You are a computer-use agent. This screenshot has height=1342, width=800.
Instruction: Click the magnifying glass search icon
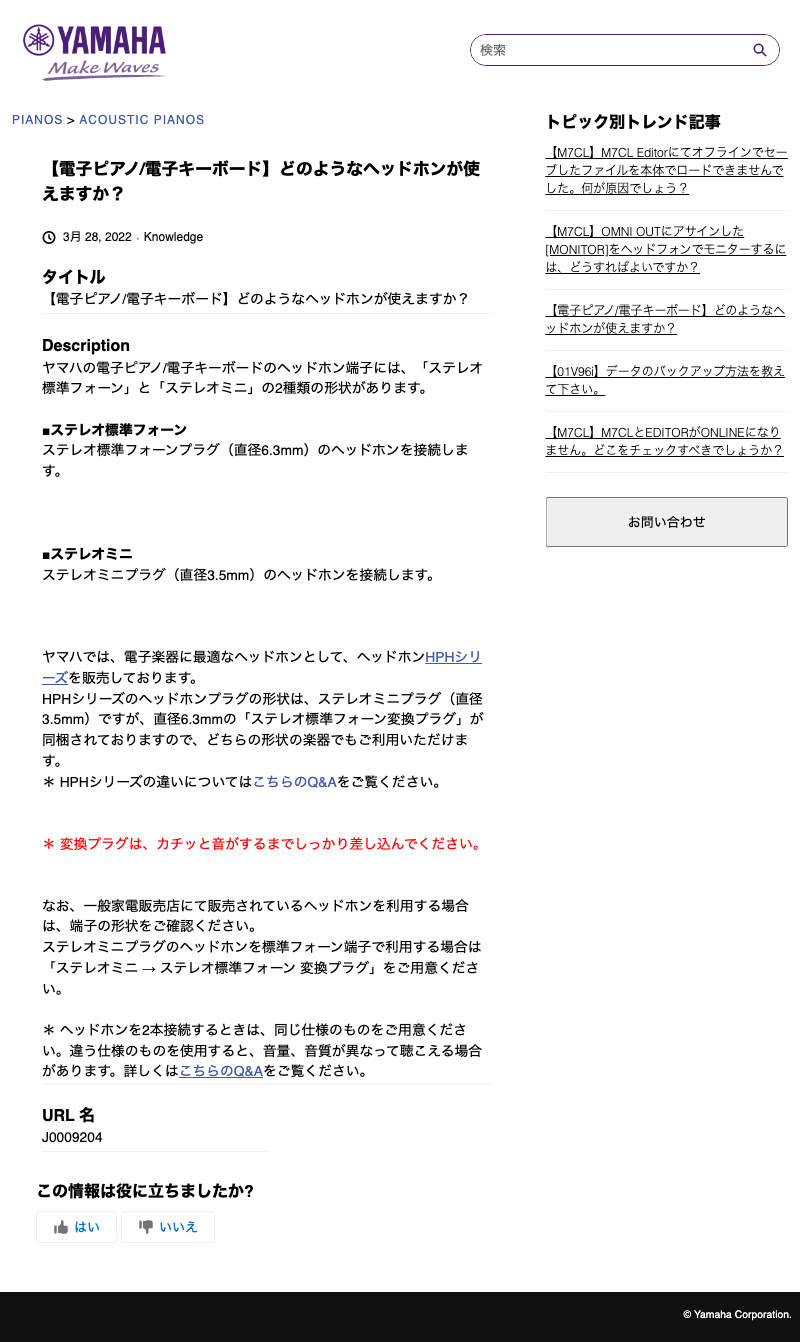coord(760,50)
